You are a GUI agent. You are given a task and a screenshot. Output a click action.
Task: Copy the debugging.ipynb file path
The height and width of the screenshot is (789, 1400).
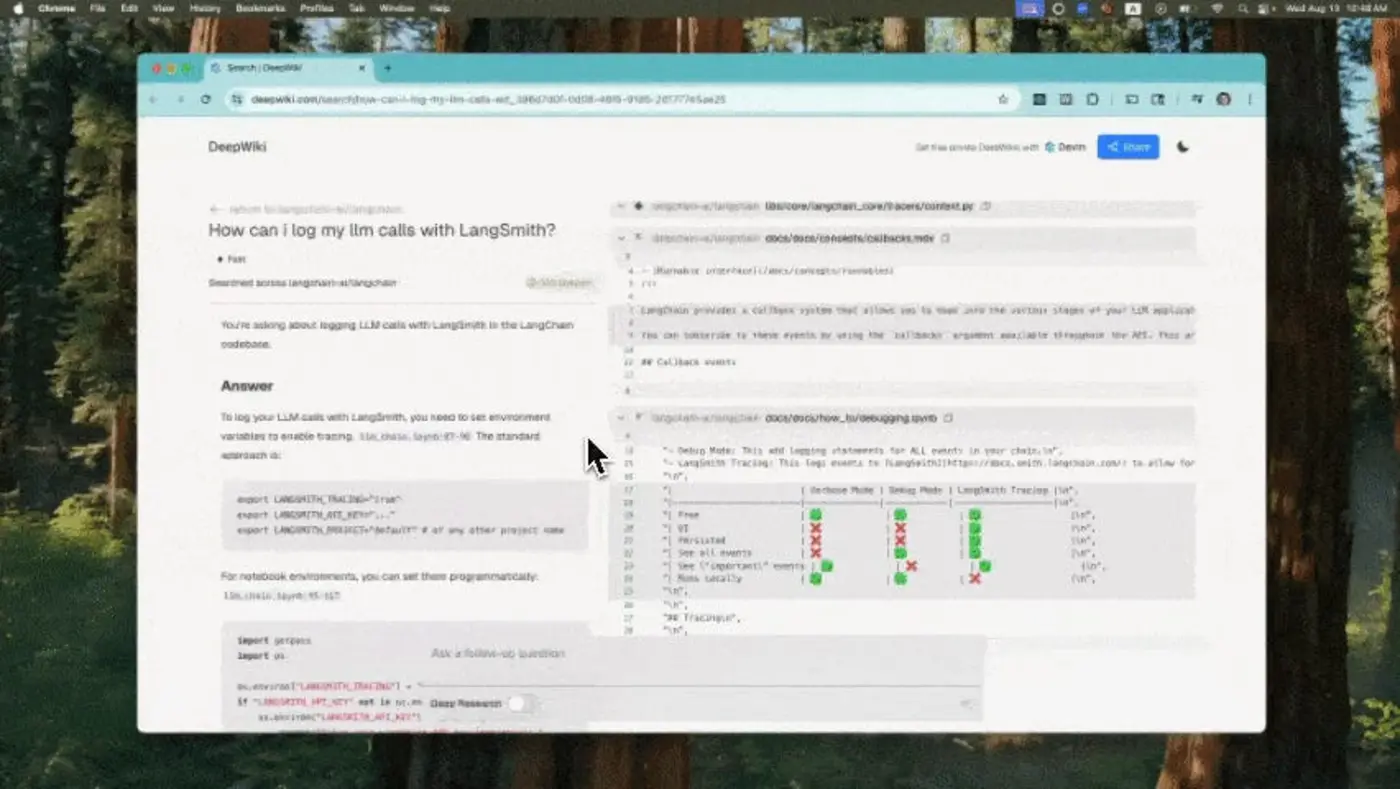point(948,418)
